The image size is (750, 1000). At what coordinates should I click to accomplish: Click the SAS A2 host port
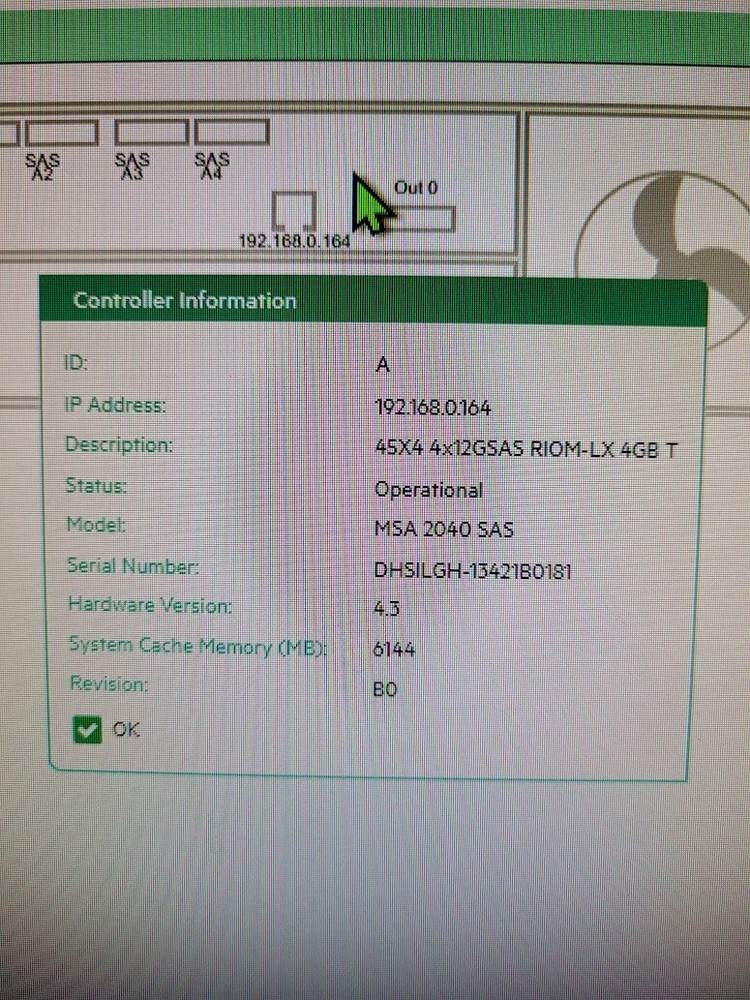coord(61,133)
